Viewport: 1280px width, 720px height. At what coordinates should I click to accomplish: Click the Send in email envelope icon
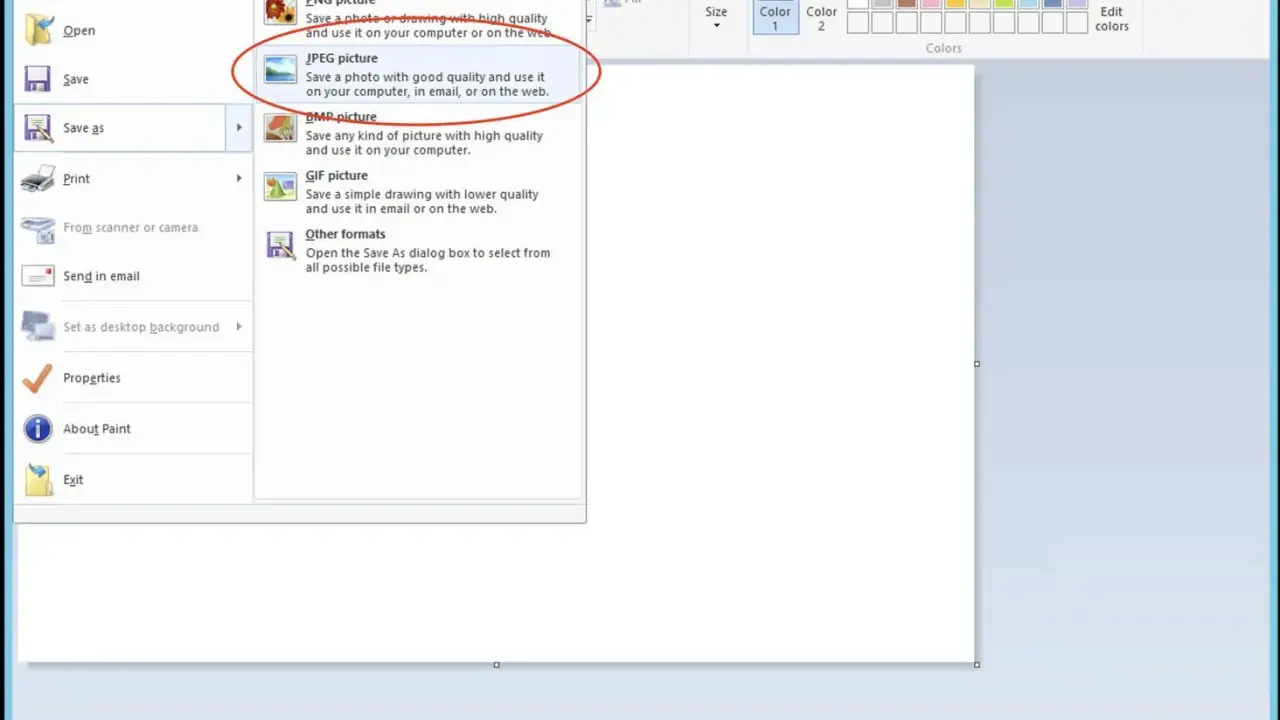pos(38,276)
